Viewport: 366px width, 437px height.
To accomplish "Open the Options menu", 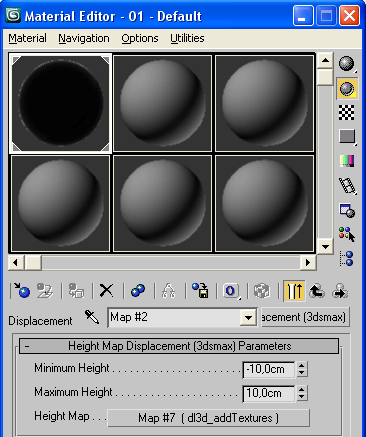I will coord(140,38).
